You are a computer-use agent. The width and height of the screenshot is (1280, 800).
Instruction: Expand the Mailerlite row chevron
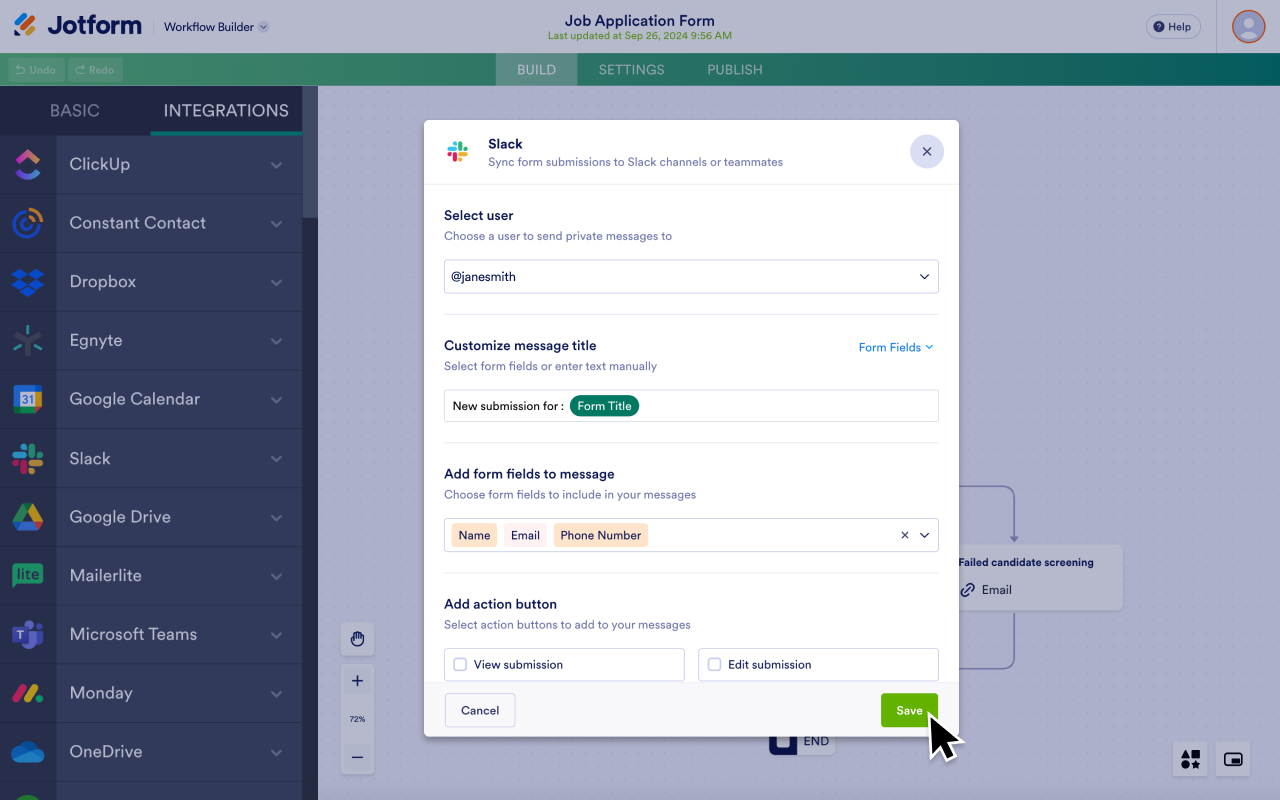(x=276, y=577)
